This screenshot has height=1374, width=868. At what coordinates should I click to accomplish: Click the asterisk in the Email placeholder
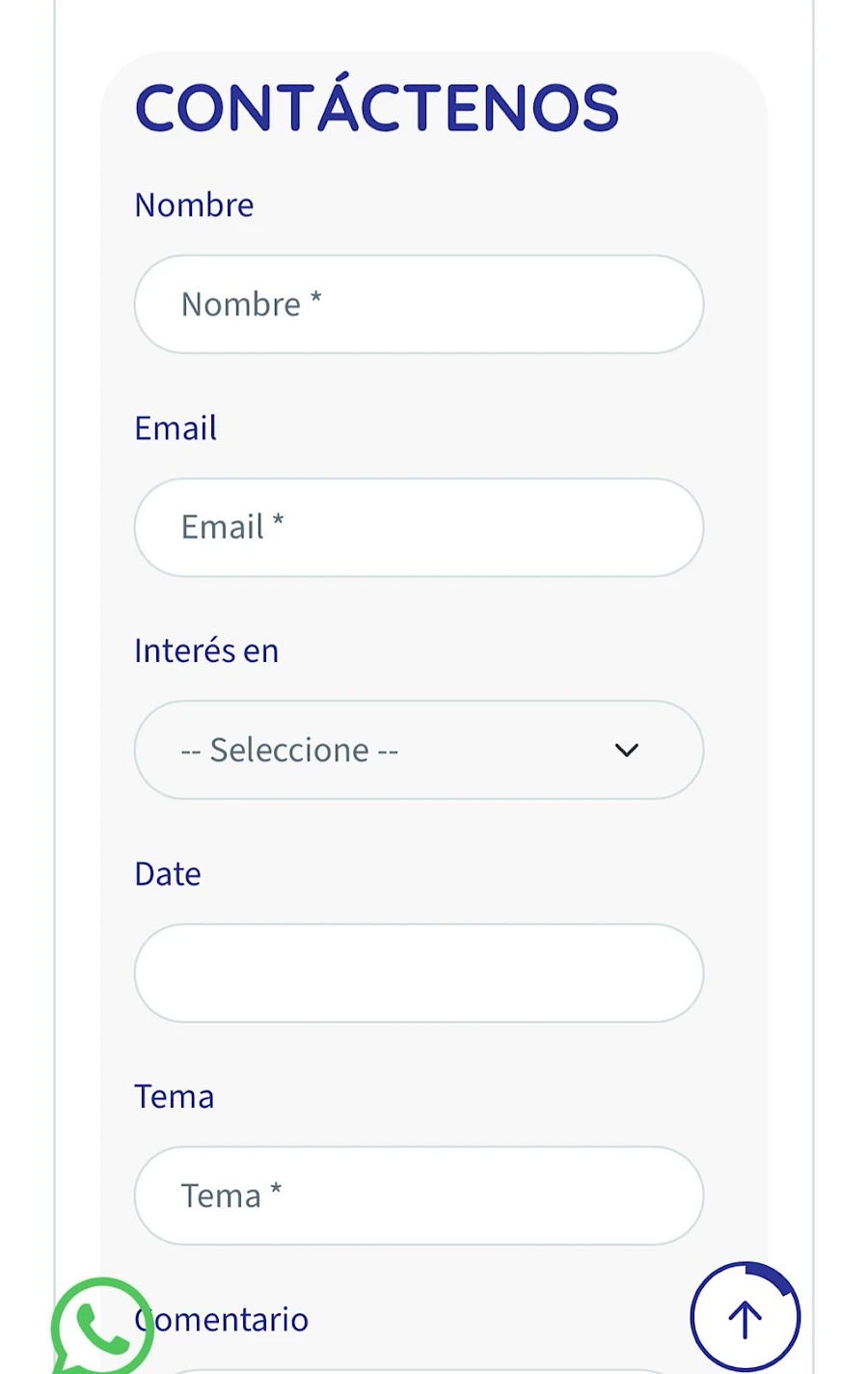pos(278,521)
